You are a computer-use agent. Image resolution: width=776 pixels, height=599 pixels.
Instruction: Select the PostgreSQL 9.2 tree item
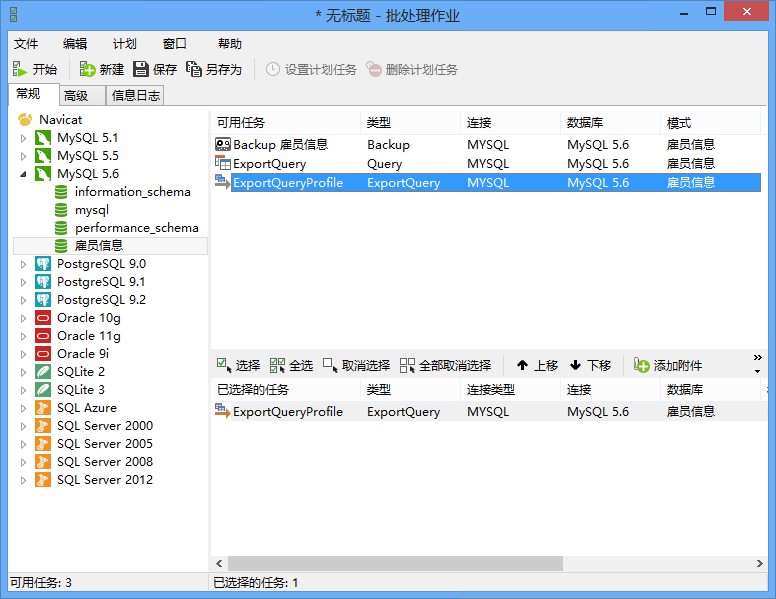tap(101, 300)
